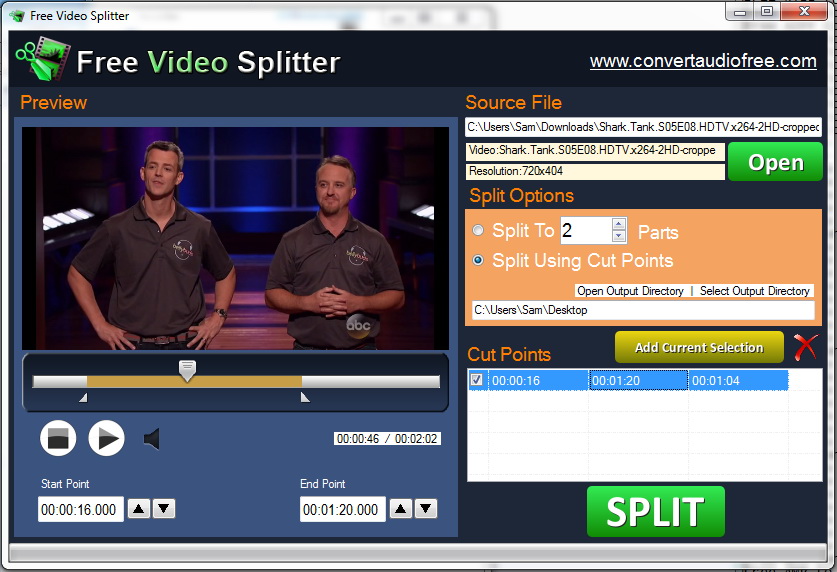
Task: Increase End Point with the up arrow
Action: tap(400, 509)
